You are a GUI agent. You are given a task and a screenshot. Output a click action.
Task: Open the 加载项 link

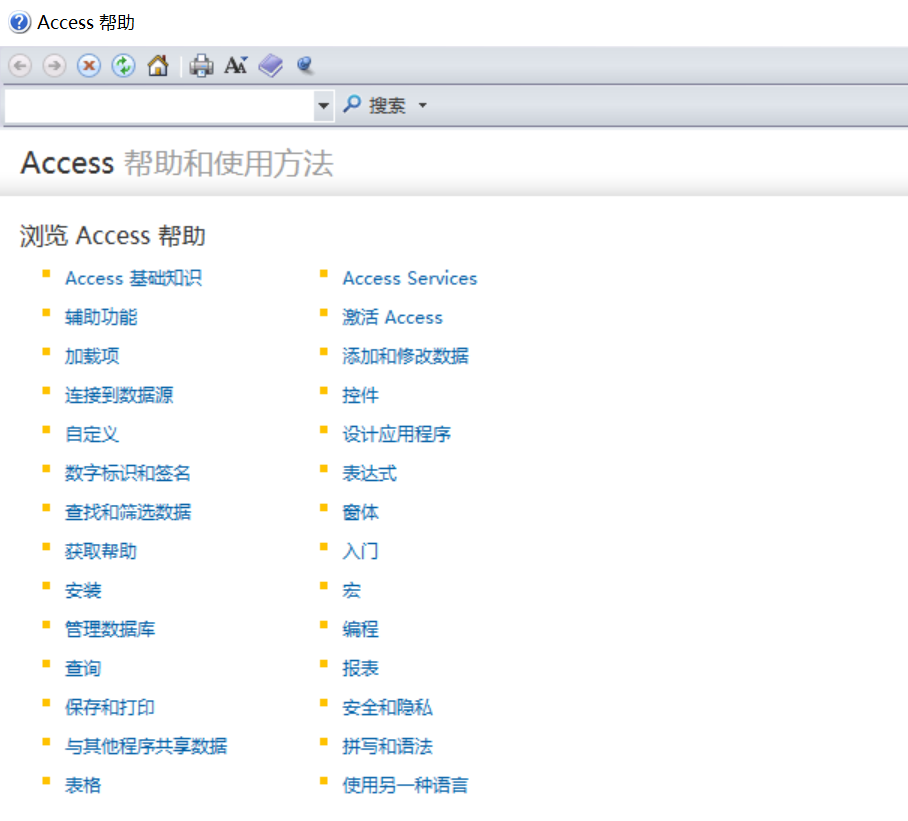[92, 356]
